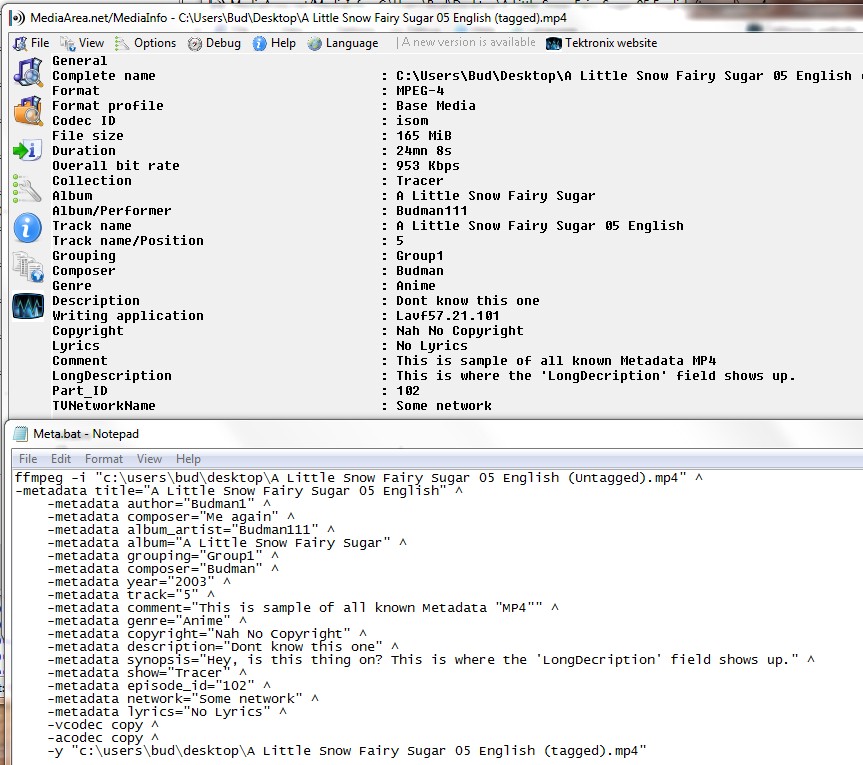The width and height of the screenshot is (863, 765).
Task: Click the Help blue info icon in menu bar
Action: click(x=260, y=43)
